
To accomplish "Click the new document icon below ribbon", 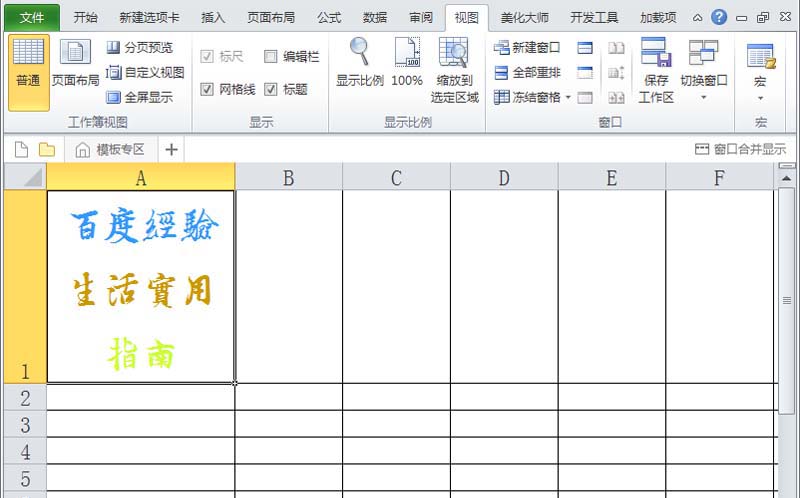I will click(21, 150).
